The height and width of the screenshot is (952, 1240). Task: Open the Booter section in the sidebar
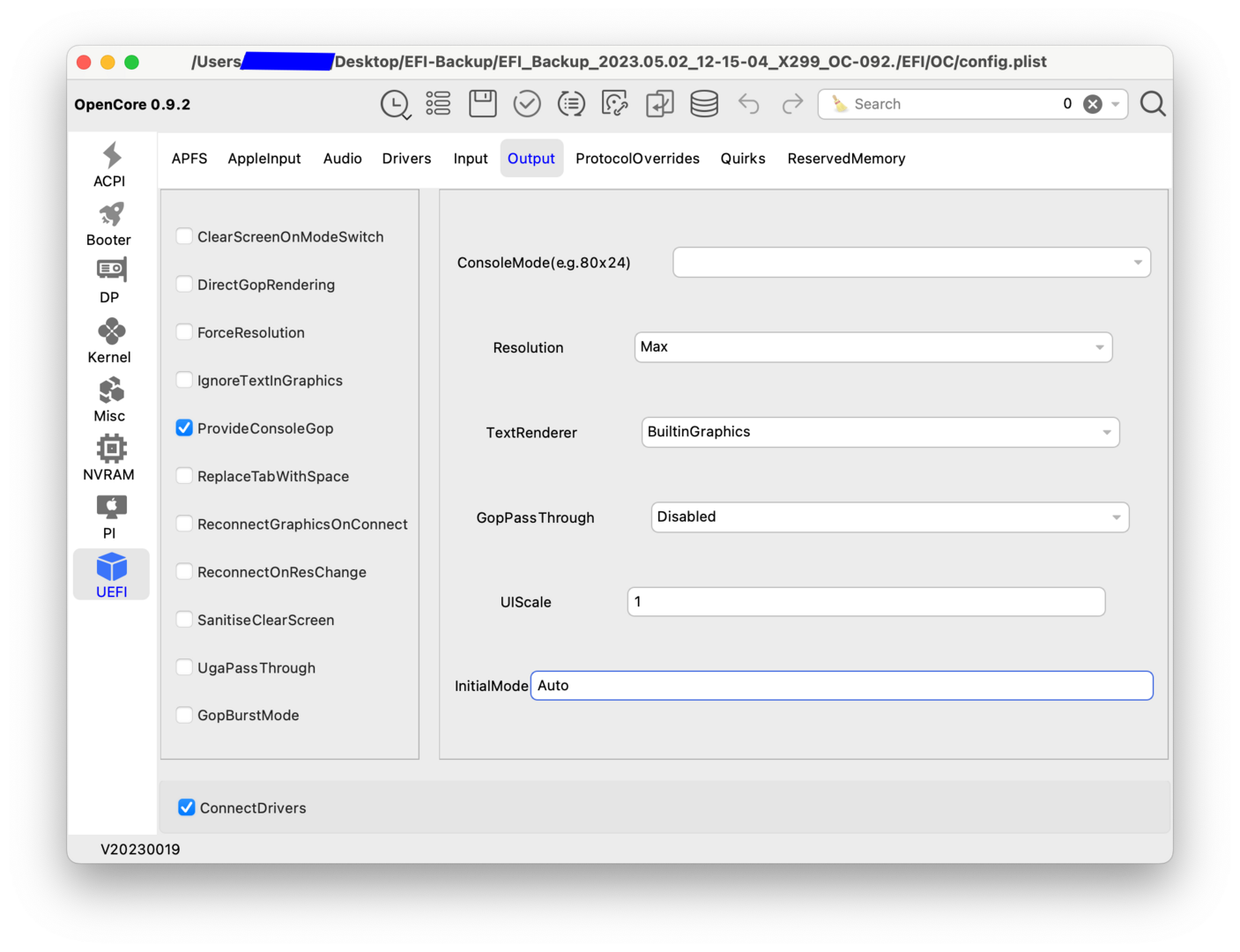point(110,224)
